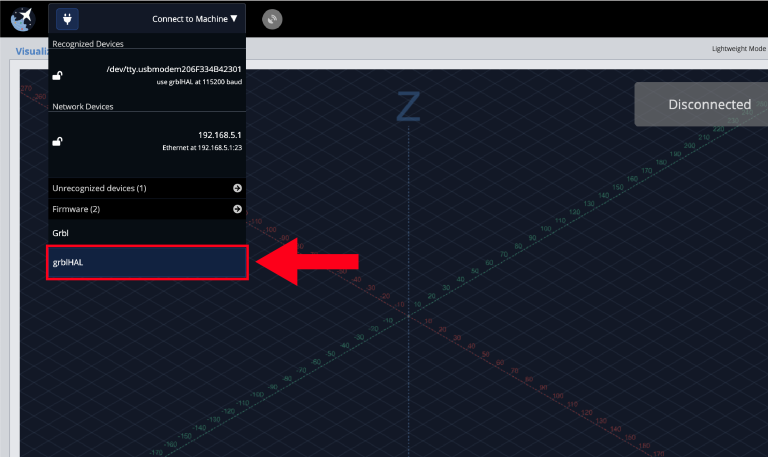Click the unlock icon beside usbmodem device

tap(57, 75)
